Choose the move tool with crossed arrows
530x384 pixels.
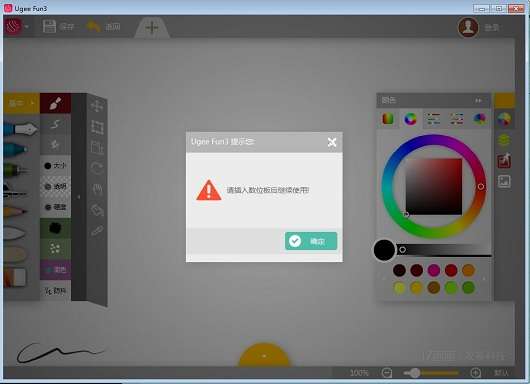point(97,106)
